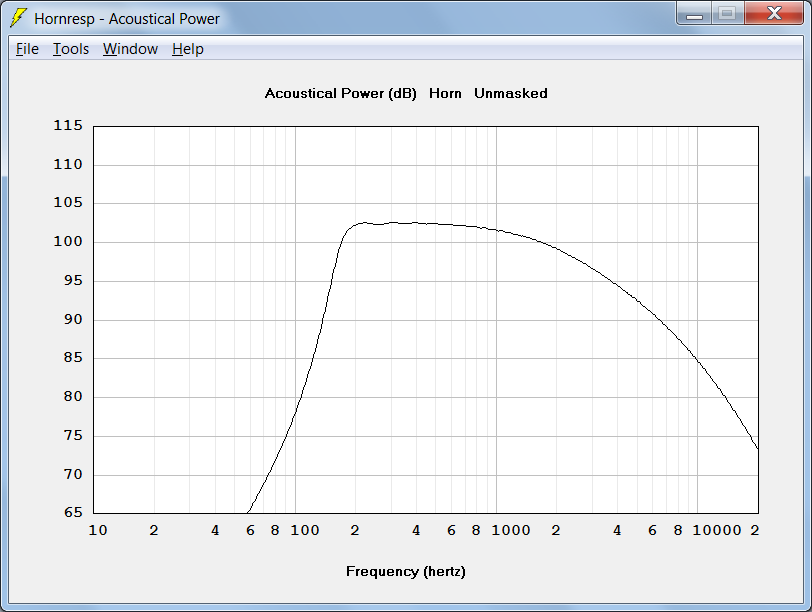812x612 pixels.
Task: Click the Hornresp lightning bolt icon
Action: (18, 18)
